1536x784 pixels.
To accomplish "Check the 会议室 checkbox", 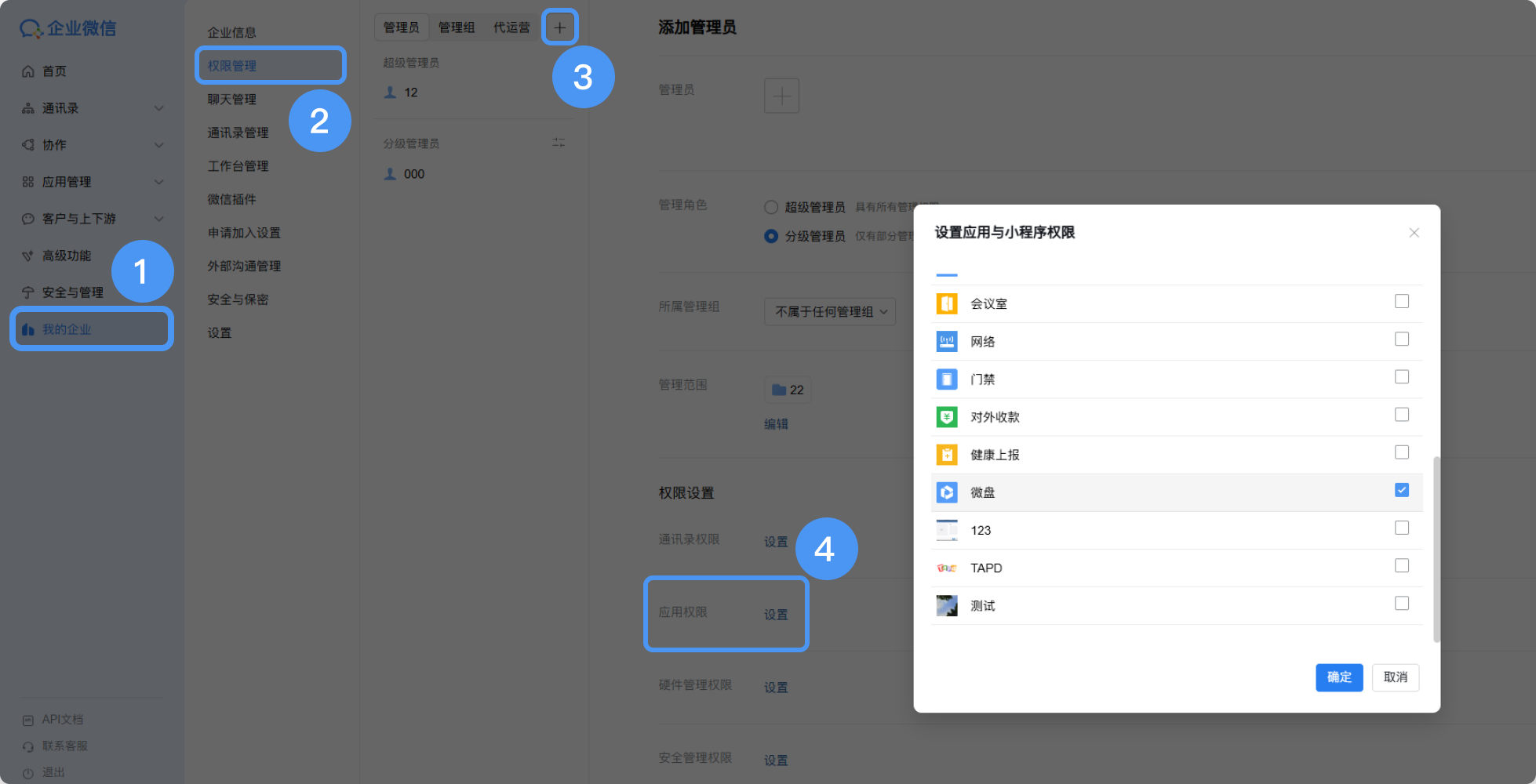I will 1402,301.
